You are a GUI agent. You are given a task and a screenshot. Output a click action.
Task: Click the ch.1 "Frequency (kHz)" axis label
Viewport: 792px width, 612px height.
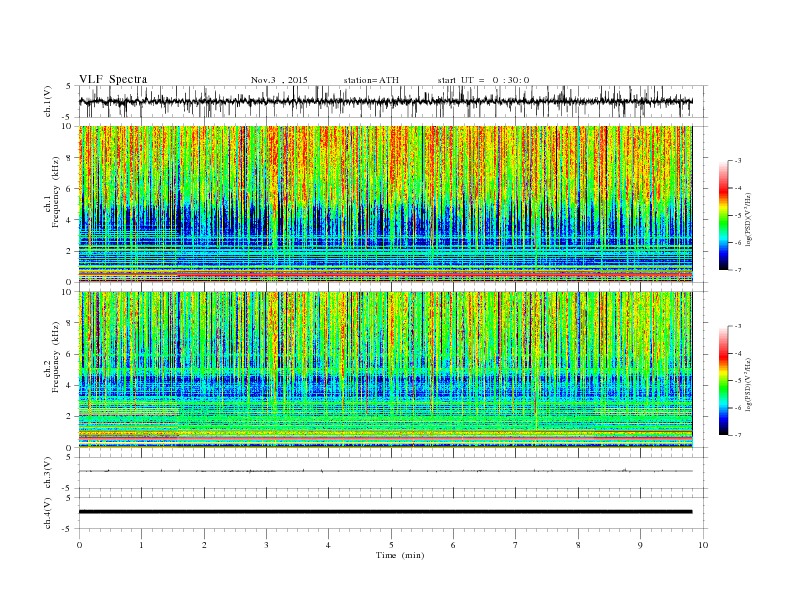[x=56, y=192]
